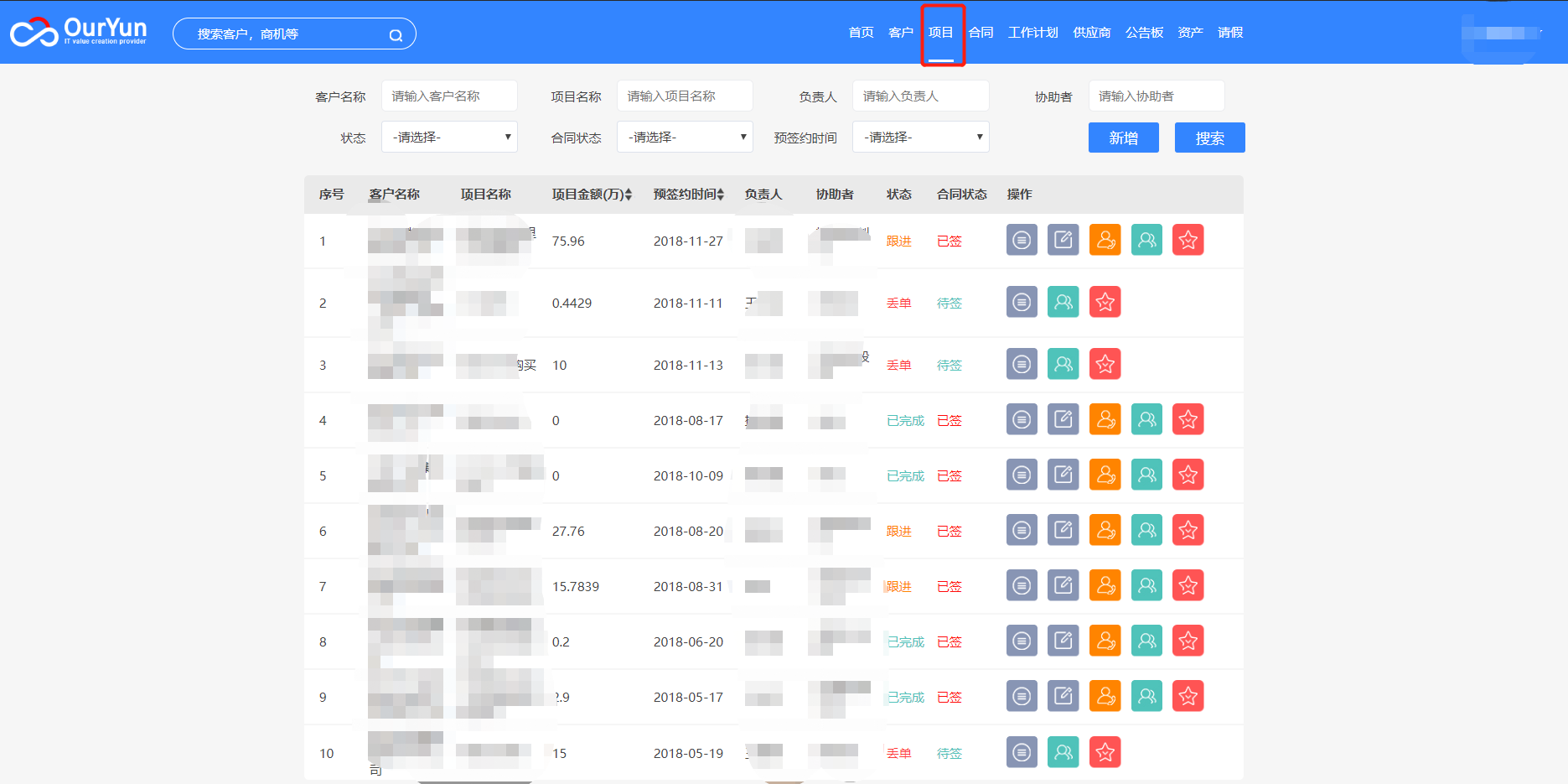The height and width of the screenshot is (784, 1568).
Task: Focus the 负责人 input field
Action: 921,96
